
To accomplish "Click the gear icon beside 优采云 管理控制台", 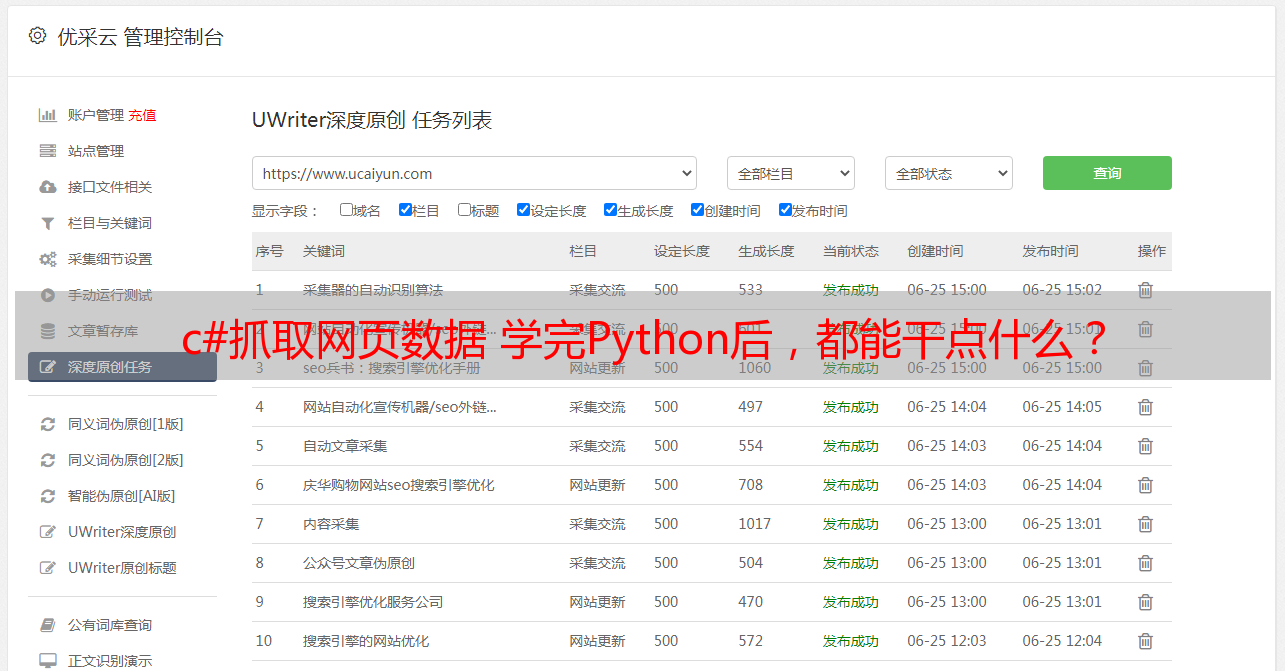I will pyautogui.click(x=37, y=36).
